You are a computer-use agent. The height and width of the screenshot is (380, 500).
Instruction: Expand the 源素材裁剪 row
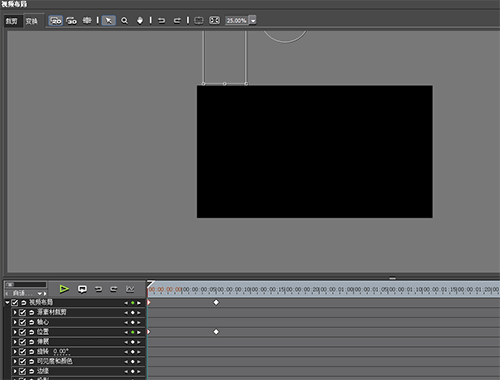click(x=15, y=312)
